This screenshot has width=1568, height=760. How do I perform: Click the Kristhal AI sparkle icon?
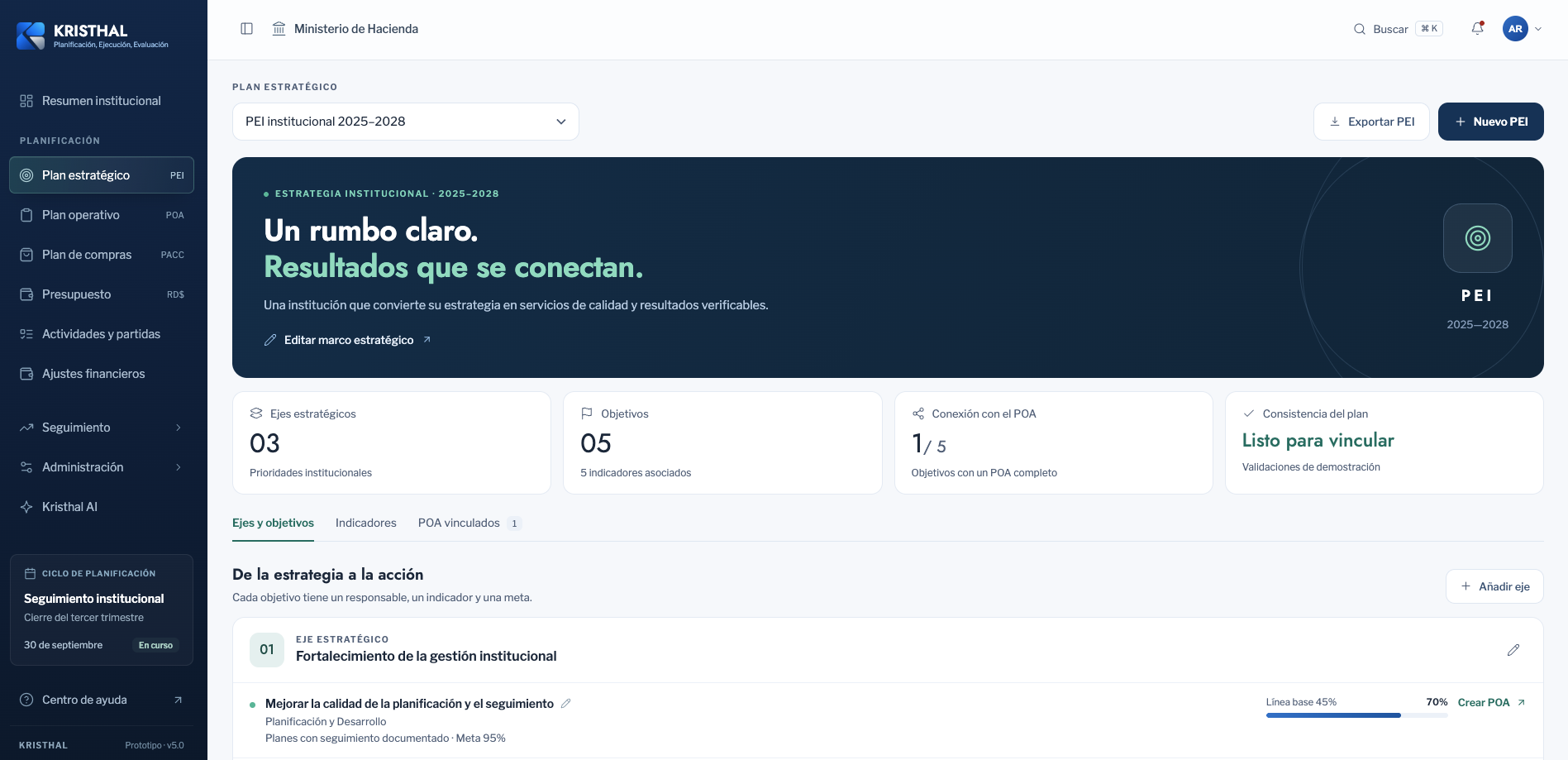point(26,507)
